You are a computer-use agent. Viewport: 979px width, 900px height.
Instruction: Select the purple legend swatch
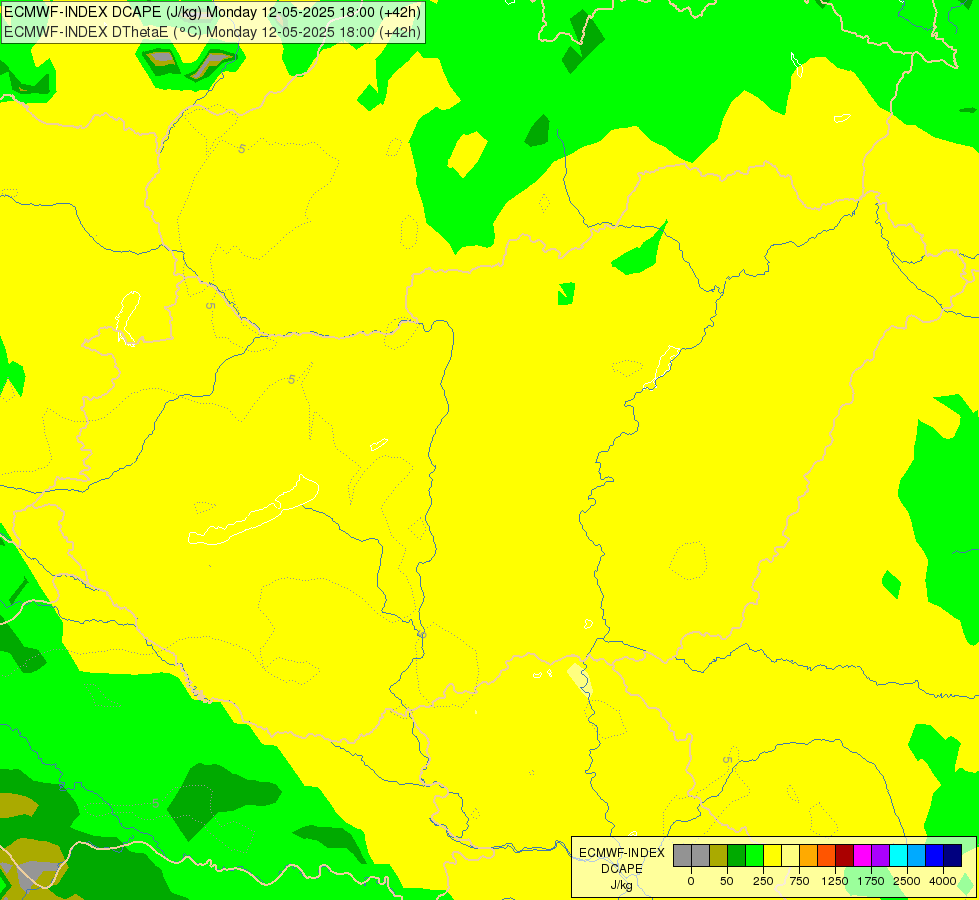(881, 856)
